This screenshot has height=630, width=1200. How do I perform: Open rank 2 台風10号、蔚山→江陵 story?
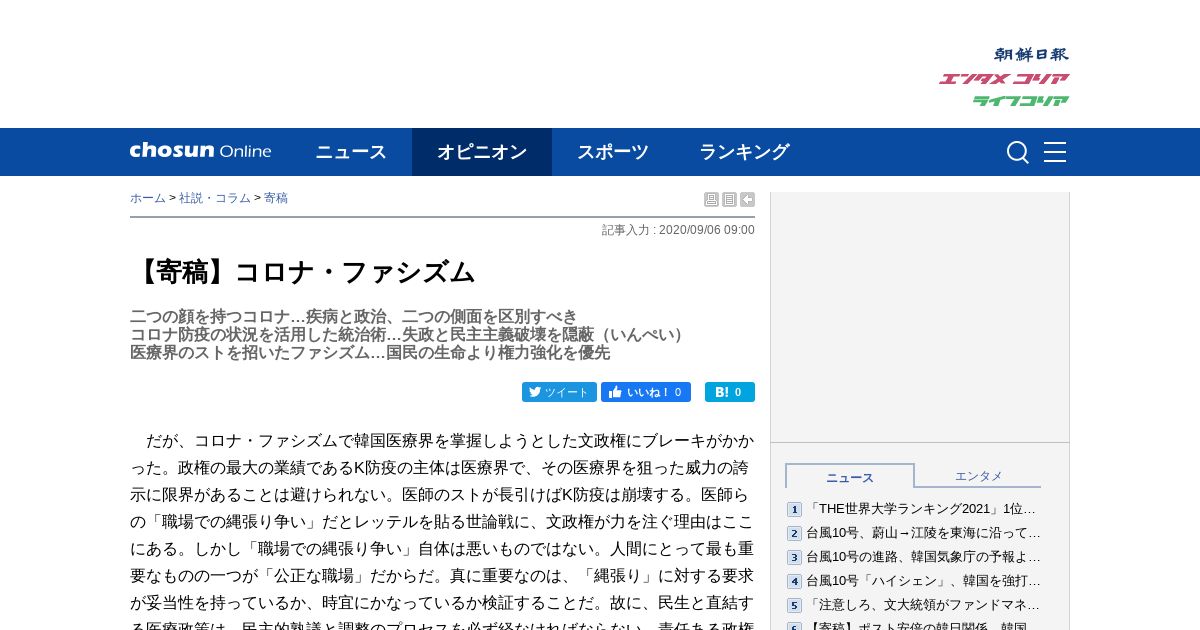pyautogui.click(x=924, y=533)
